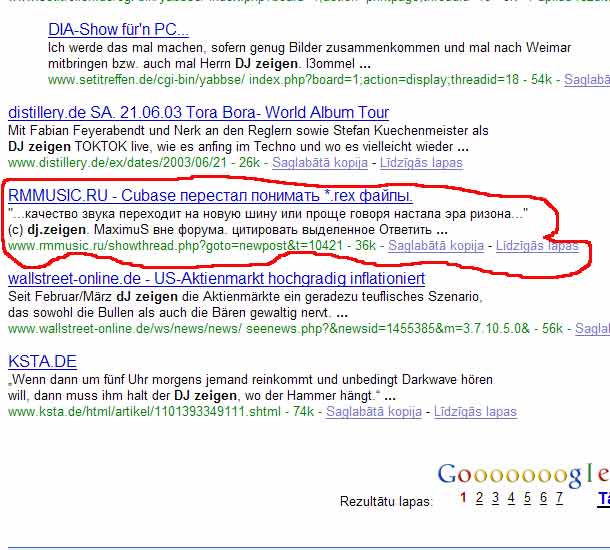
Task: Click the www.wallstreet-online.de/ws/news URL text
Action: coord(269,329)
